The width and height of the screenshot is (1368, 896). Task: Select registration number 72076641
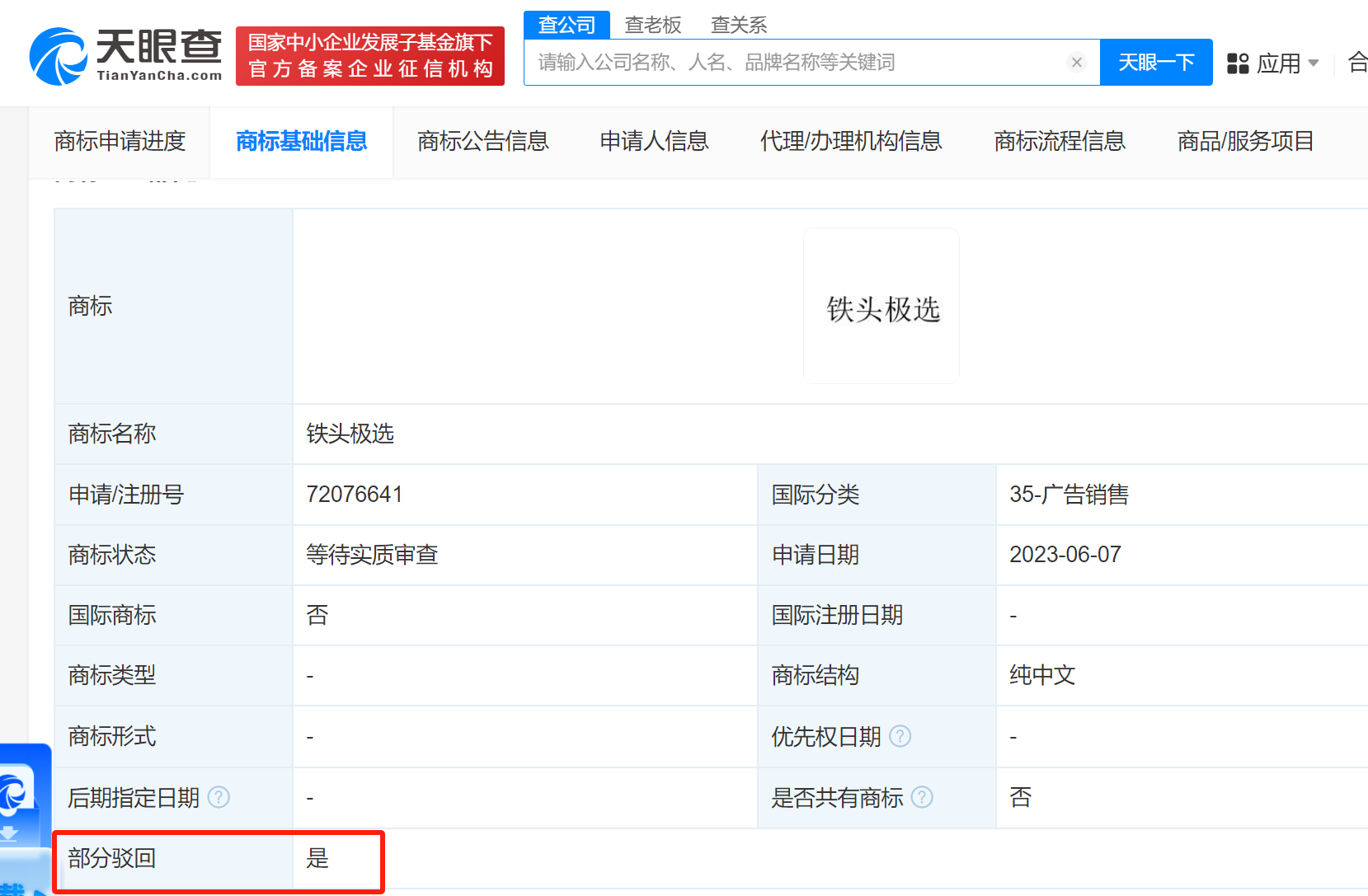355,495
